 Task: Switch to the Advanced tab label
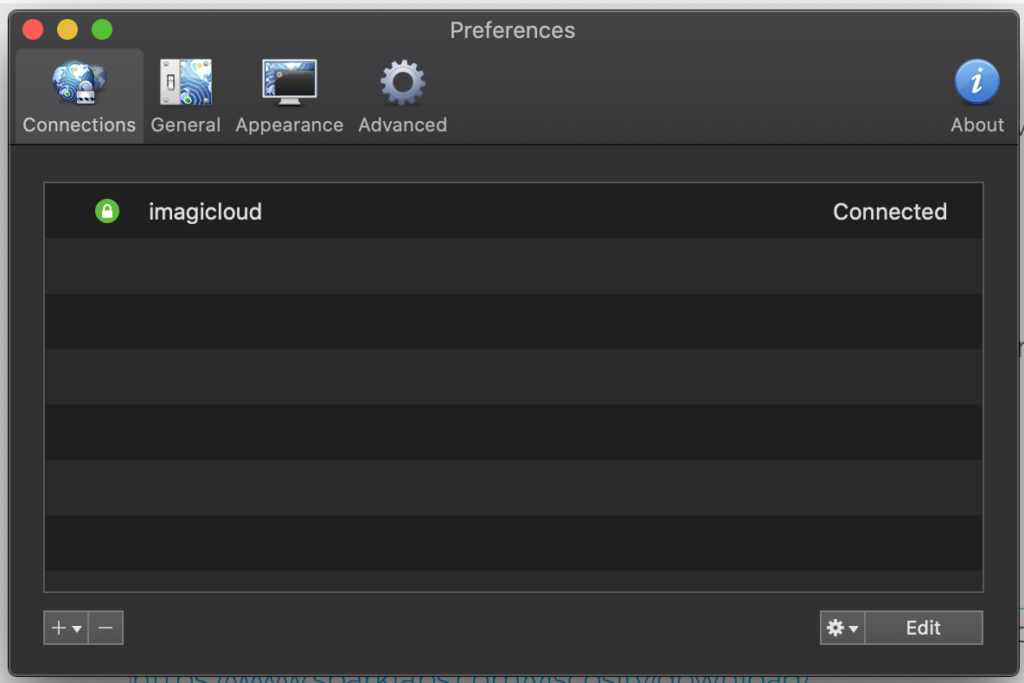coord(402,125)
